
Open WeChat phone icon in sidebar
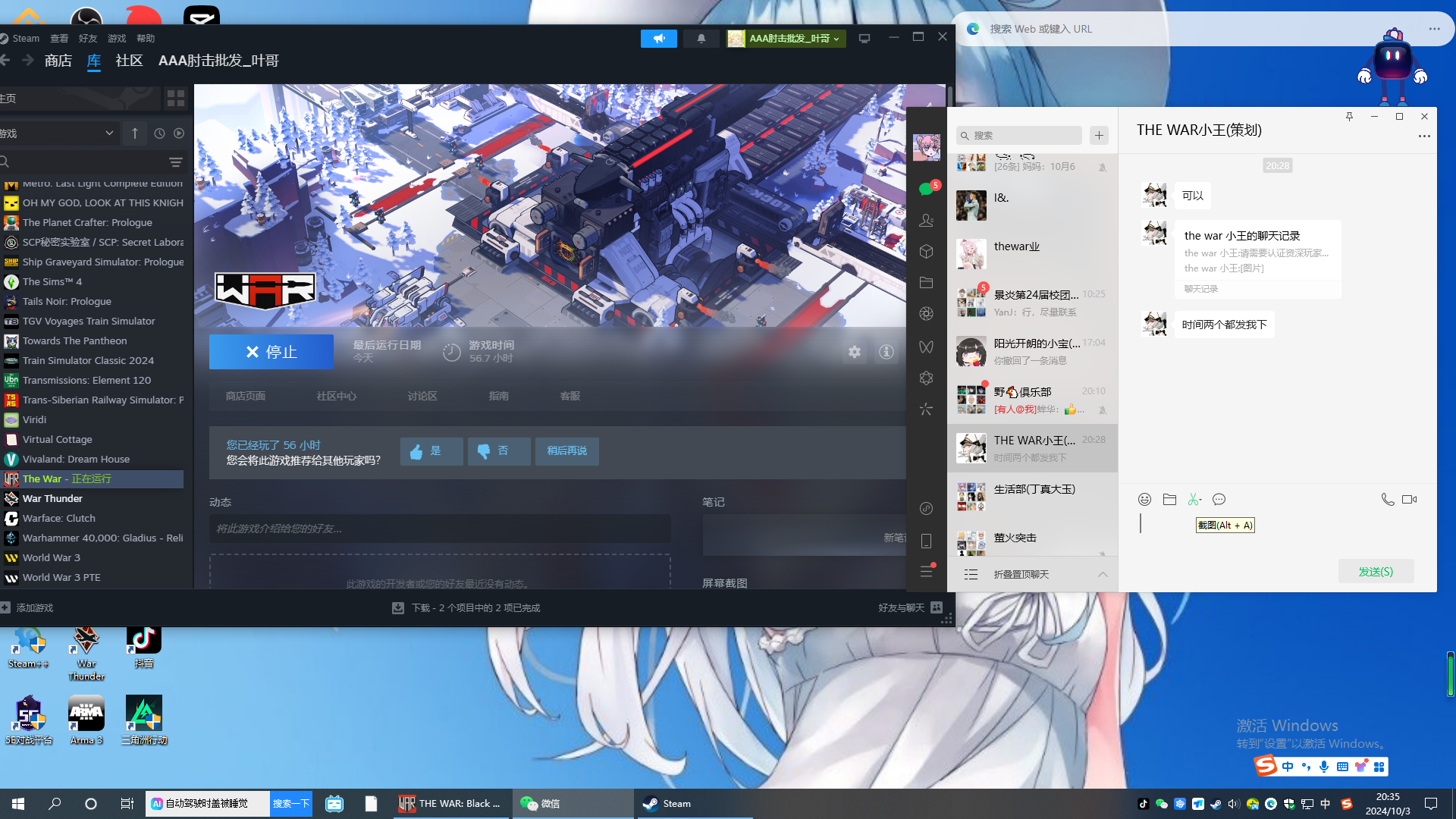click(x=926, y=541)
